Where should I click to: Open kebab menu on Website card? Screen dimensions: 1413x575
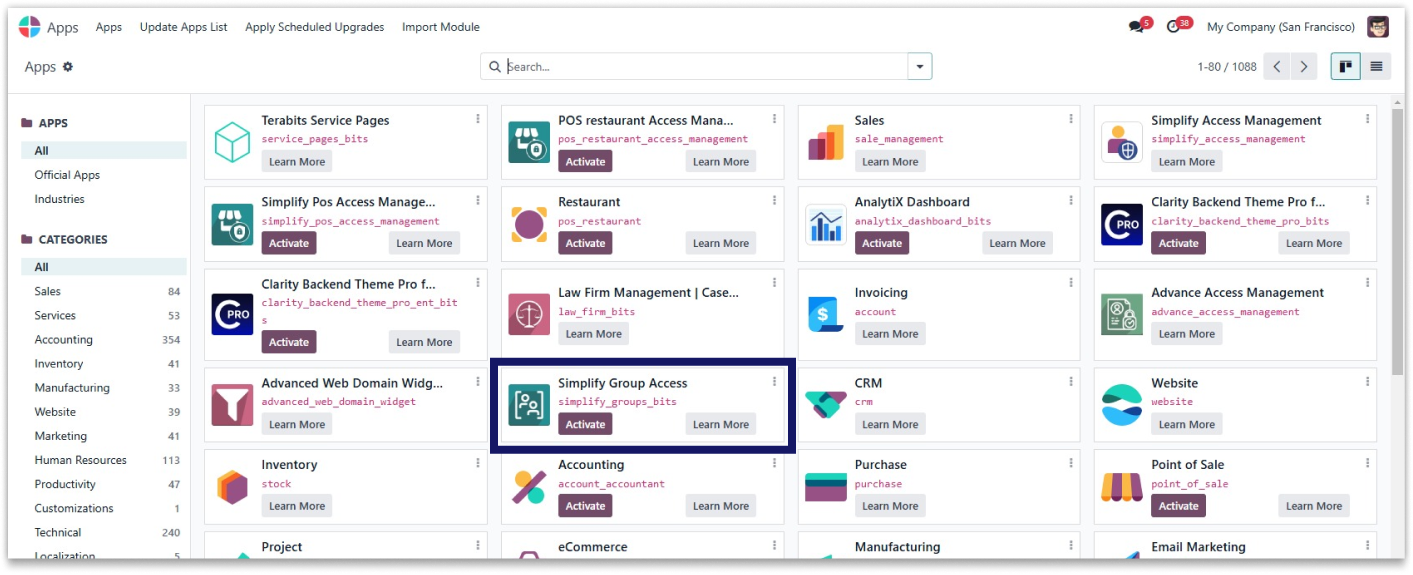(x=1367, y=382)
